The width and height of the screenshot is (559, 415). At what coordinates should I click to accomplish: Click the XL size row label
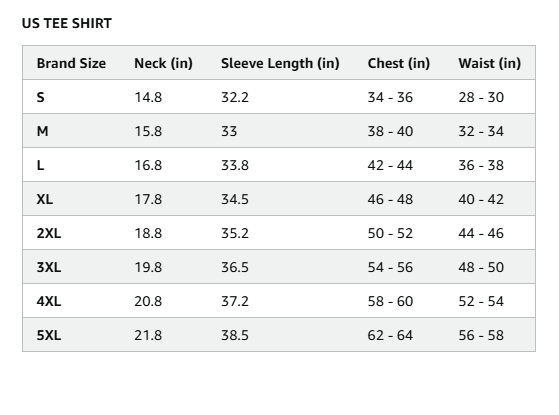(x=45, y=199)
